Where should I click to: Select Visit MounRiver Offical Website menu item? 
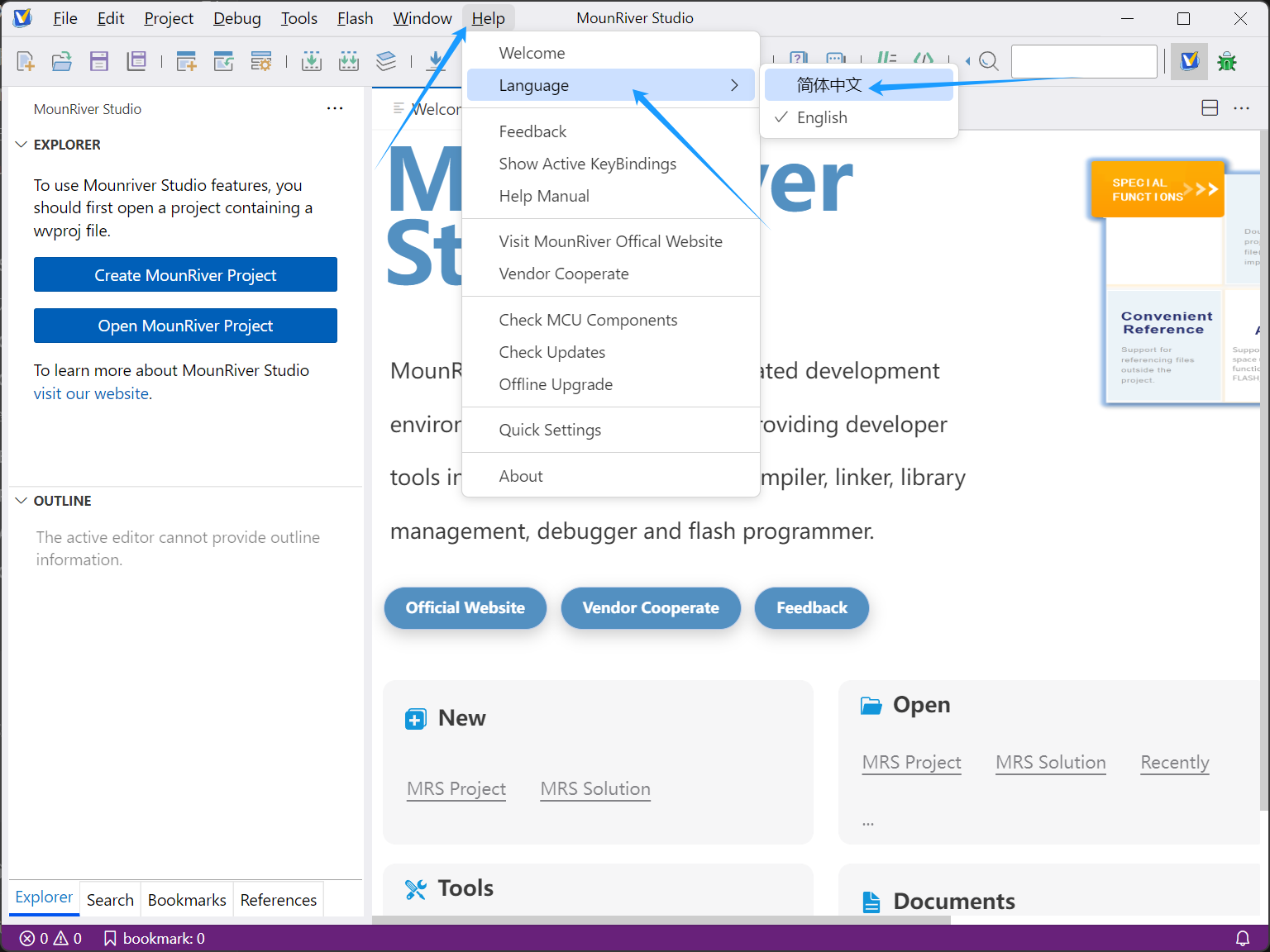(611, 241)
